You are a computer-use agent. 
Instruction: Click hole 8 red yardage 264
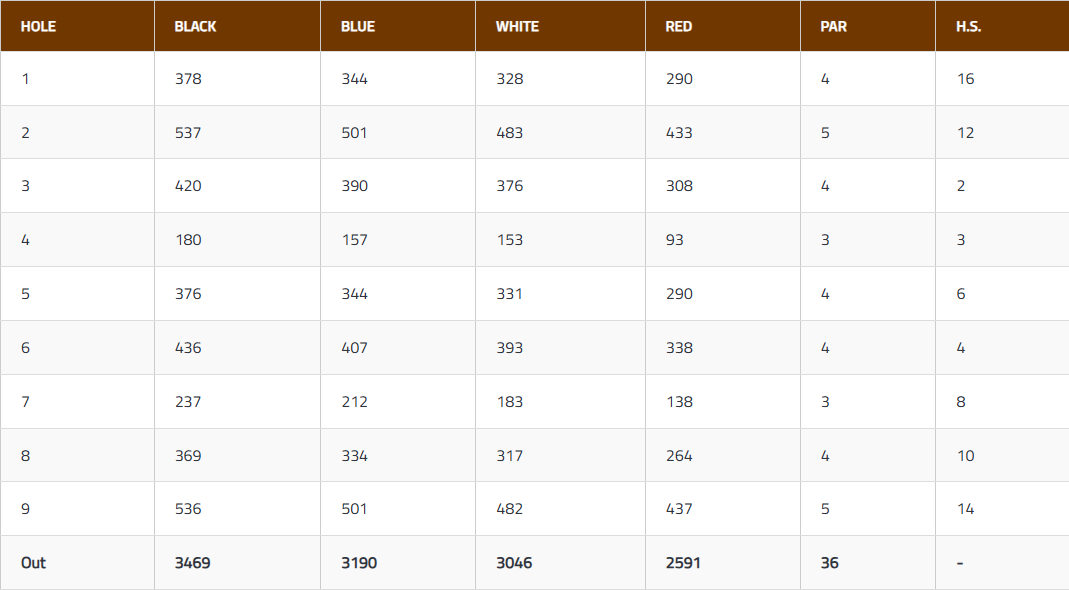point(679,456)
